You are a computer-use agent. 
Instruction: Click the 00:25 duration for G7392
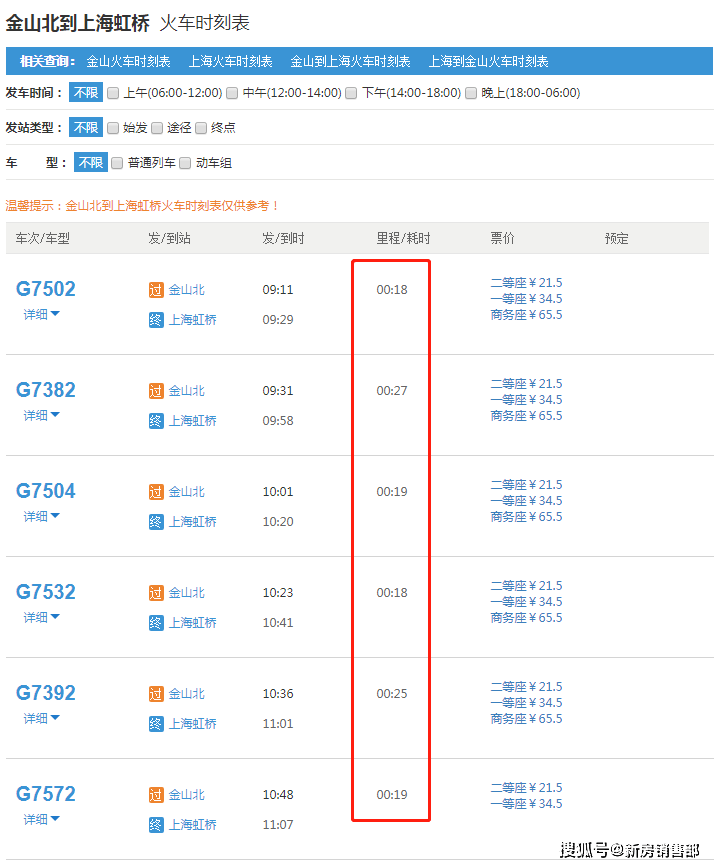[392, 694]
